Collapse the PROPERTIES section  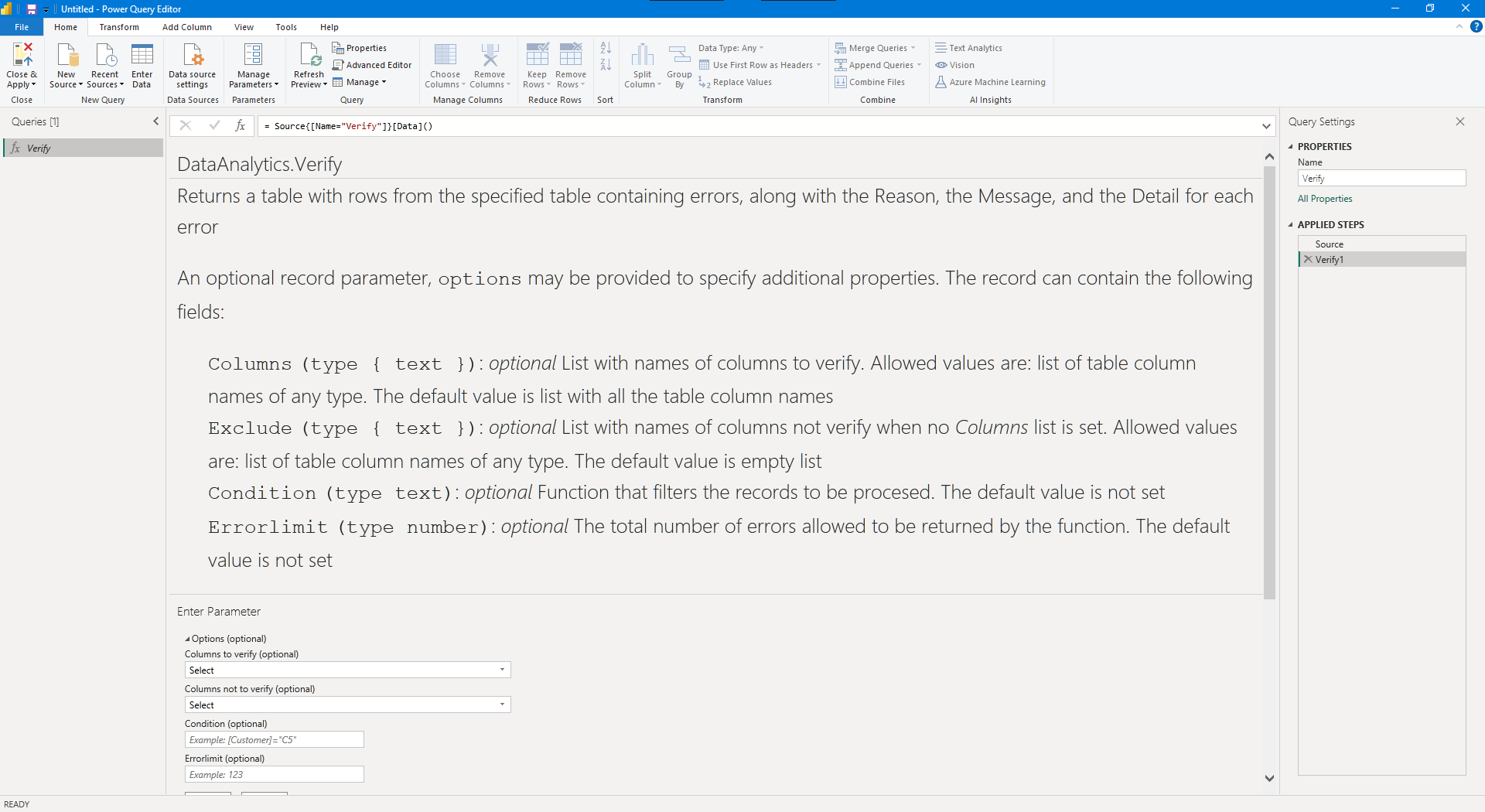(1290, 146)
